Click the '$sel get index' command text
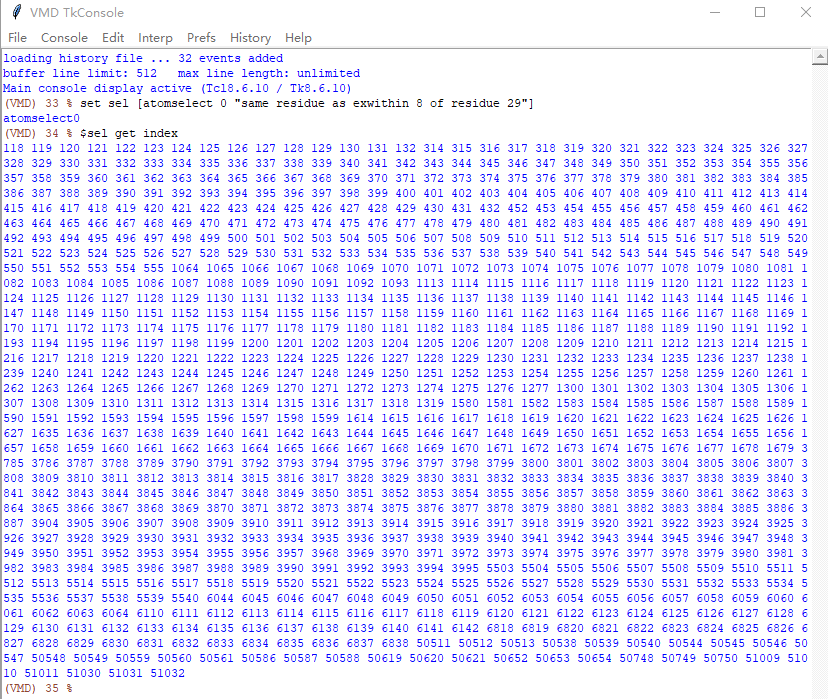Viewport: 828px width, 699px height. 129,133
